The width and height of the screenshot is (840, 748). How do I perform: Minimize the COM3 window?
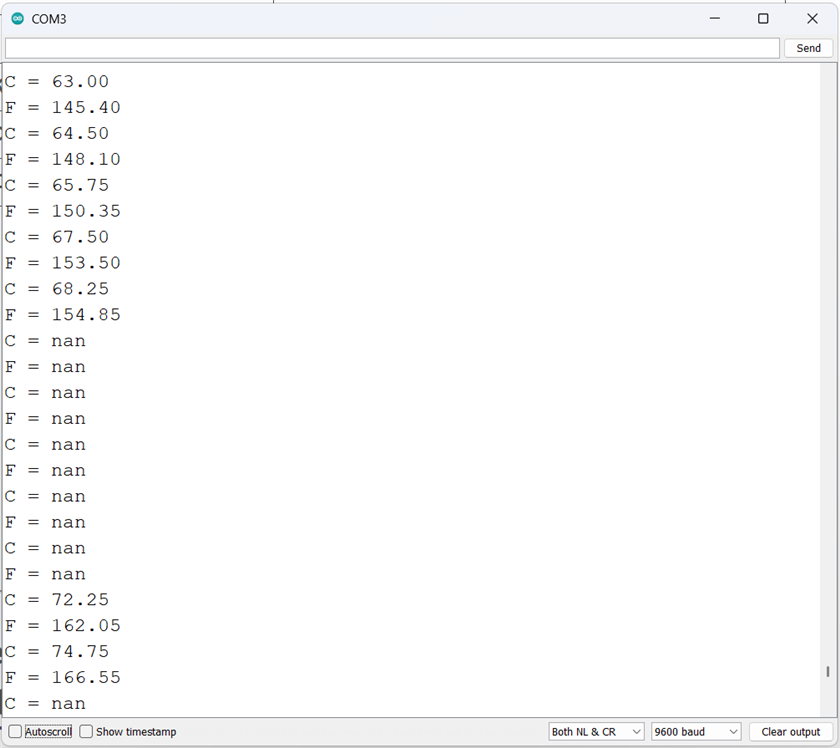click(x=715, y=19)
